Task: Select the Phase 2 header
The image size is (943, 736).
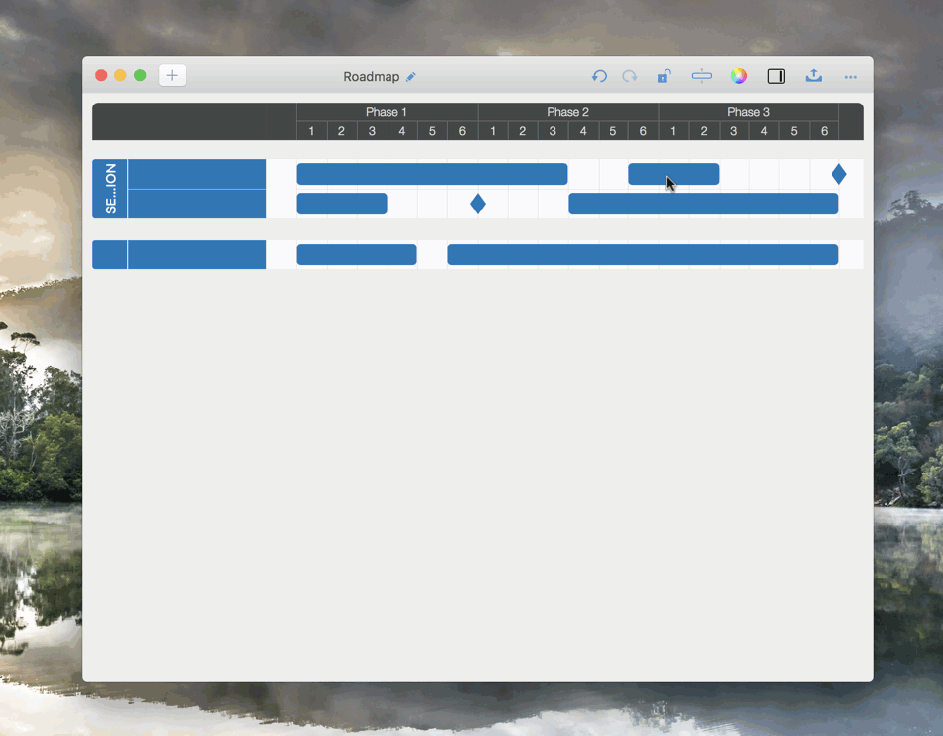Action: pyautogui.click(x=567, y=112)
